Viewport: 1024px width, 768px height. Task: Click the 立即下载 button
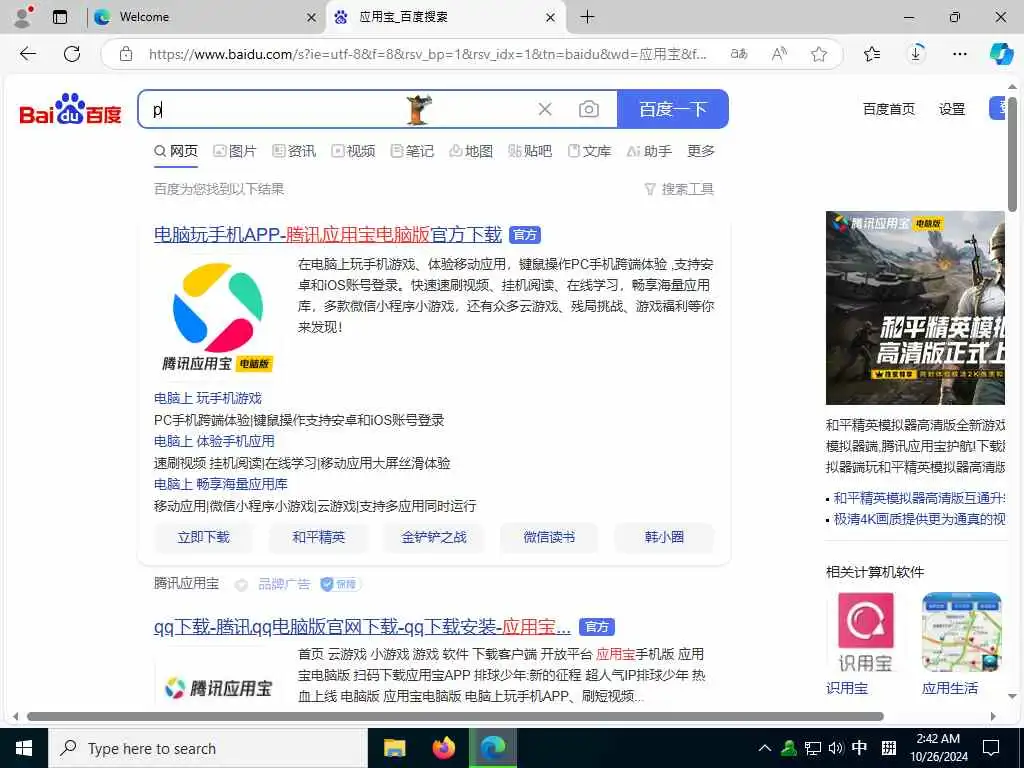[x=204, y=537]
